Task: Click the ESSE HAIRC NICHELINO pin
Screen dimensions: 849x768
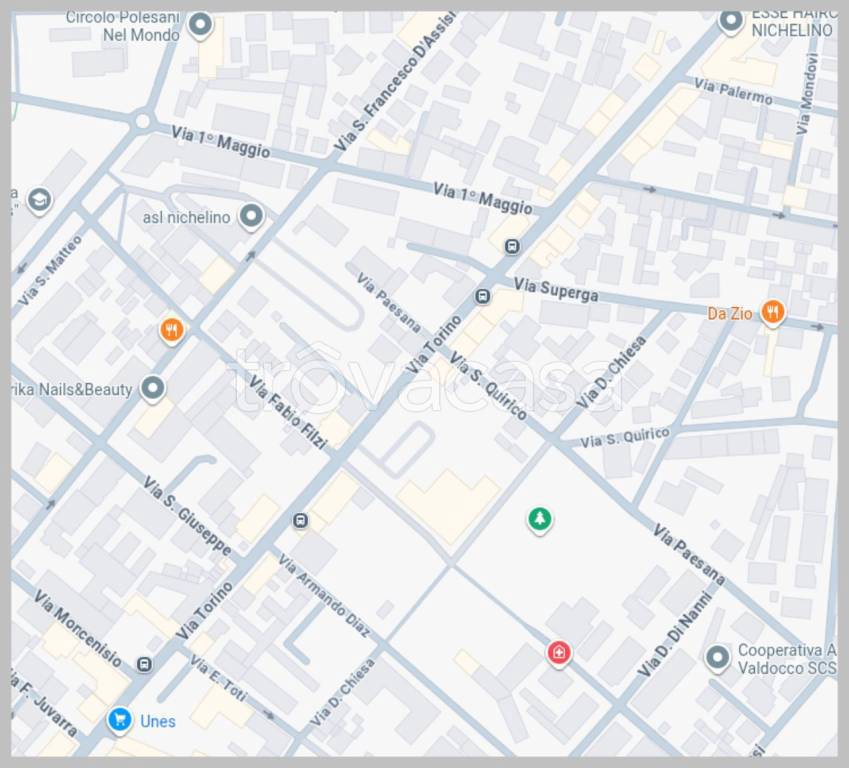Action: (x=731, y=20)
